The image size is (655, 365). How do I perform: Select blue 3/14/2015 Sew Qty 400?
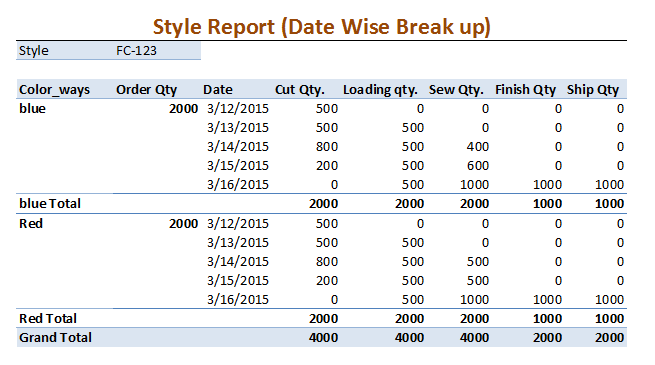(478, 147)
